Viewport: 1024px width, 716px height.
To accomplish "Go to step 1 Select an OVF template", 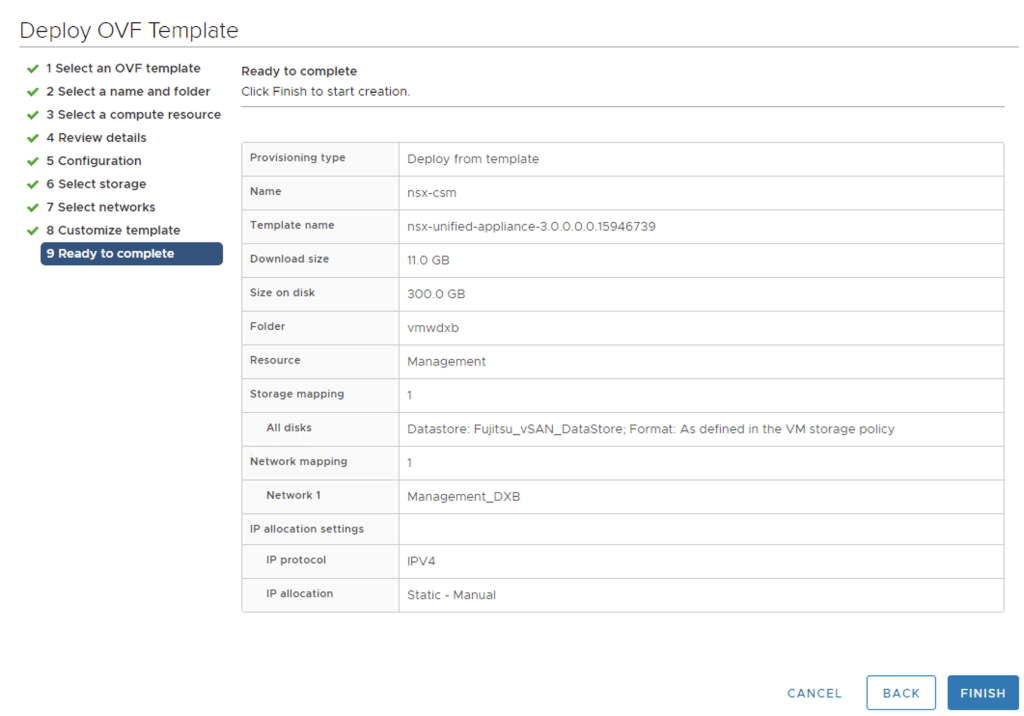I will (x=122, y=69).
